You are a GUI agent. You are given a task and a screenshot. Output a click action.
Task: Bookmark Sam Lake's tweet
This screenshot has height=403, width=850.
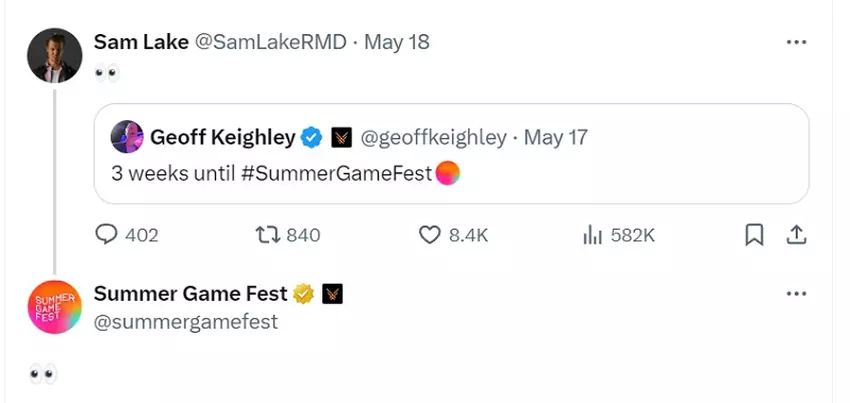pos(754,235)
